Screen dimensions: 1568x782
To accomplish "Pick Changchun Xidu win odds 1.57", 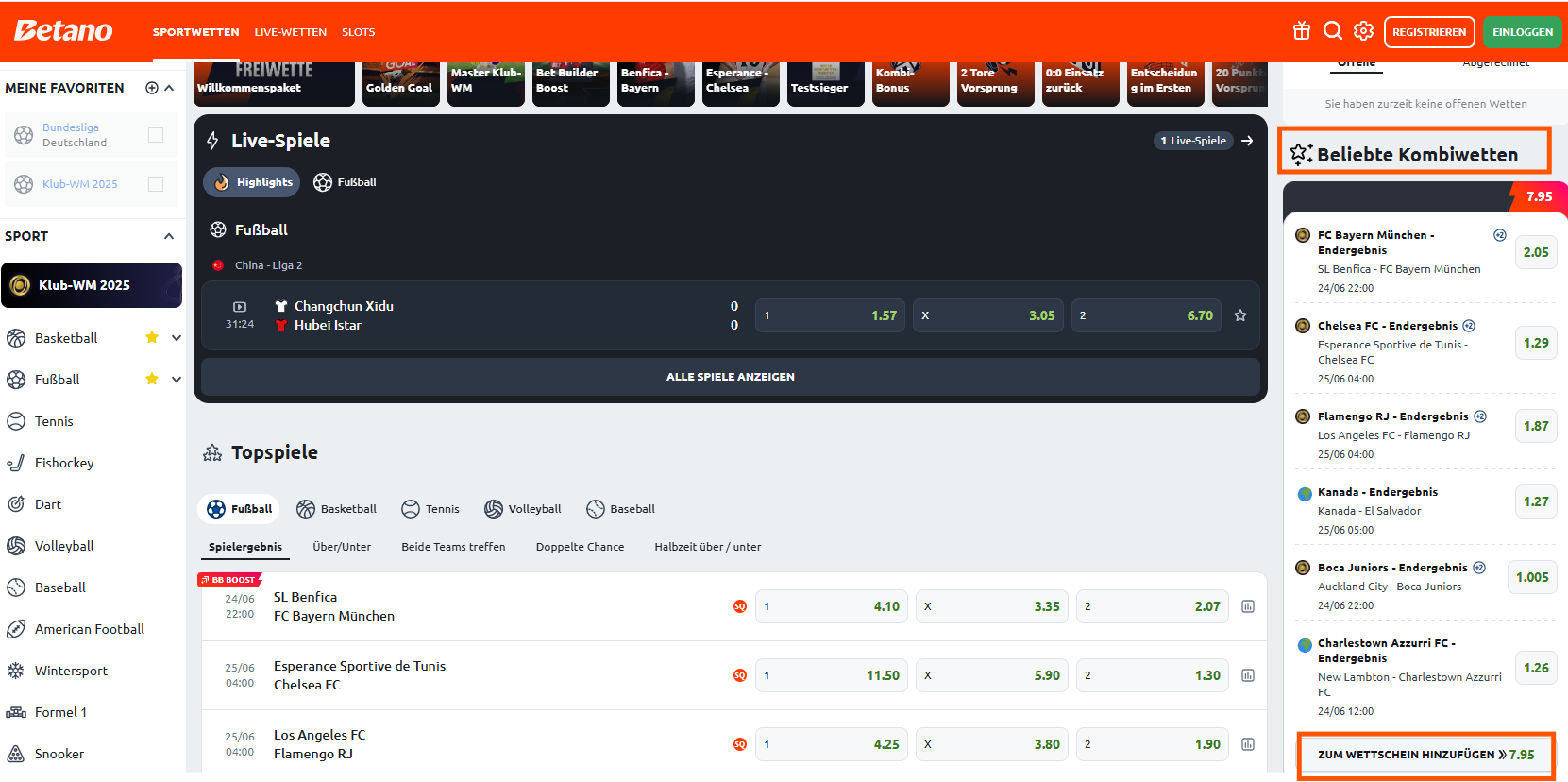I will pyautogui.click(x=831, y=315).
